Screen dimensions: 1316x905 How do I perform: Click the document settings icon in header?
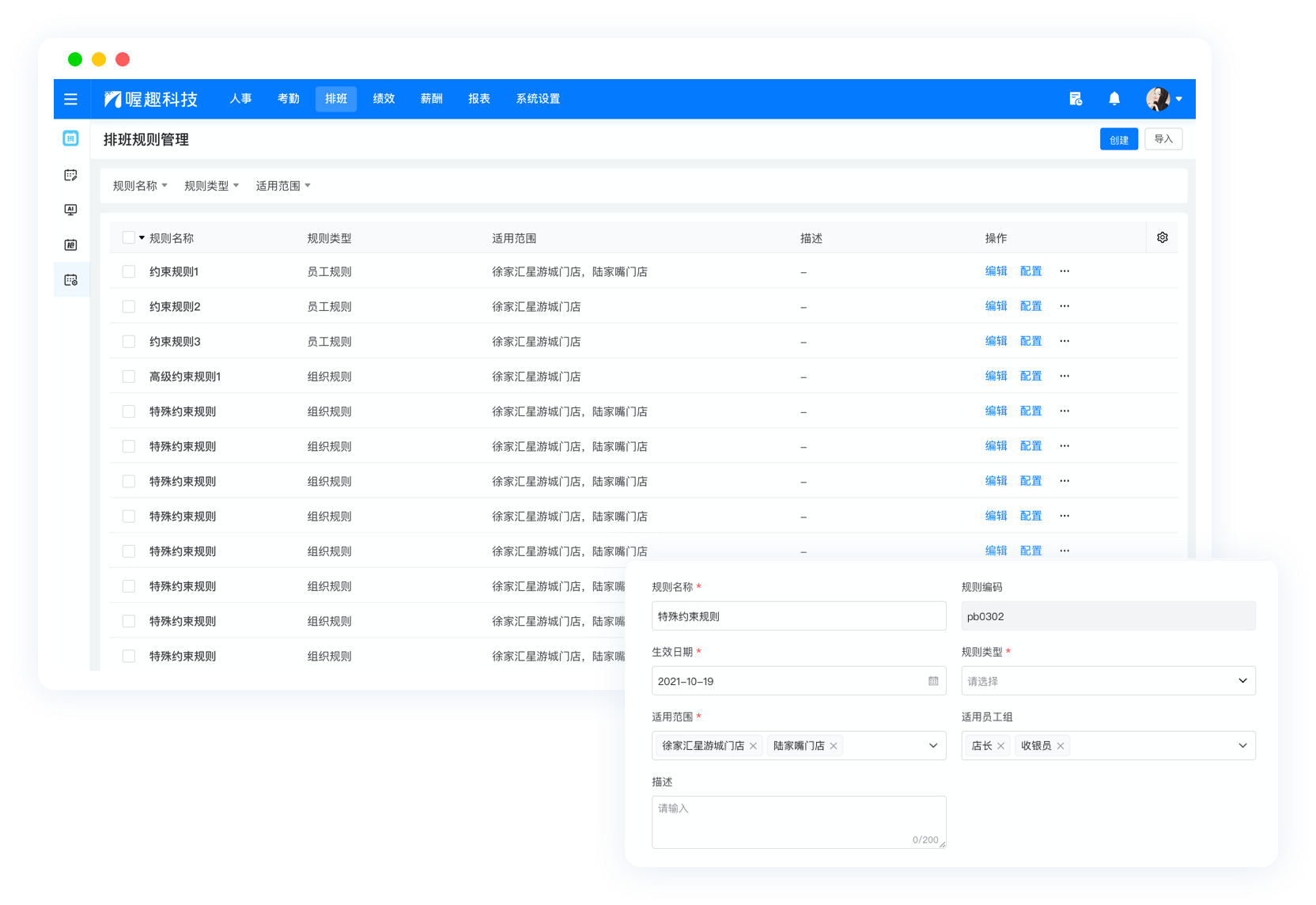click(x=1076, y=99)
